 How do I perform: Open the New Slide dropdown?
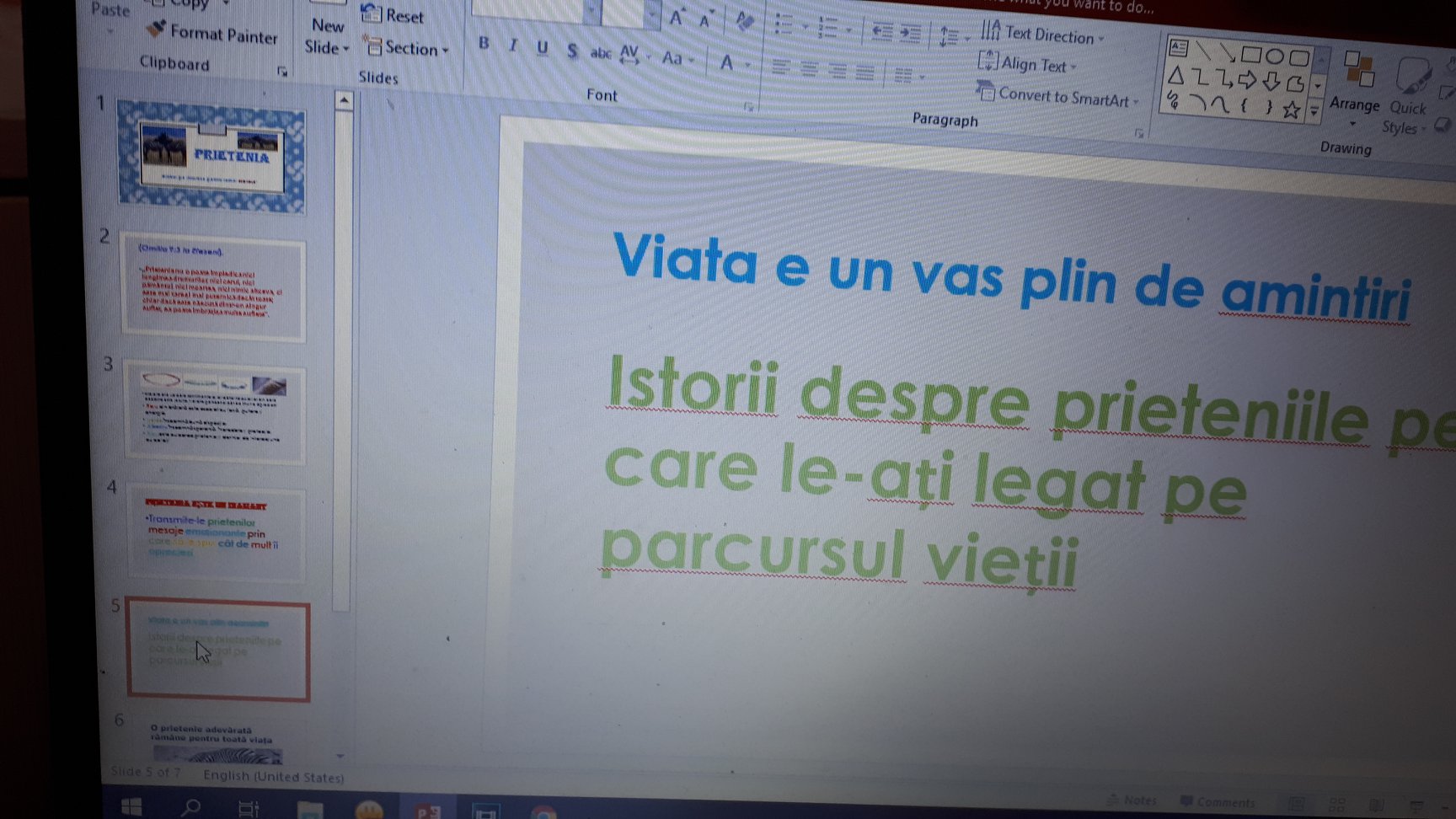pos(326,37)
